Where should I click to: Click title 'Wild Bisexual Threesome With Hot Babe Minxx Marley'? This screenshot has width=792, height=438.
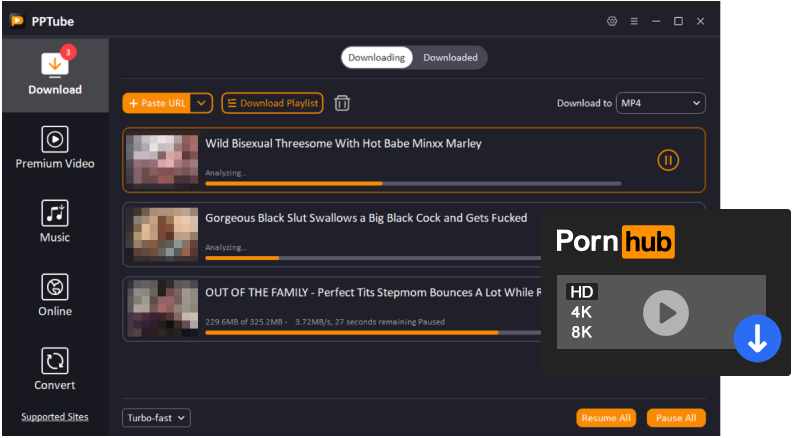[x=343, y=143]
